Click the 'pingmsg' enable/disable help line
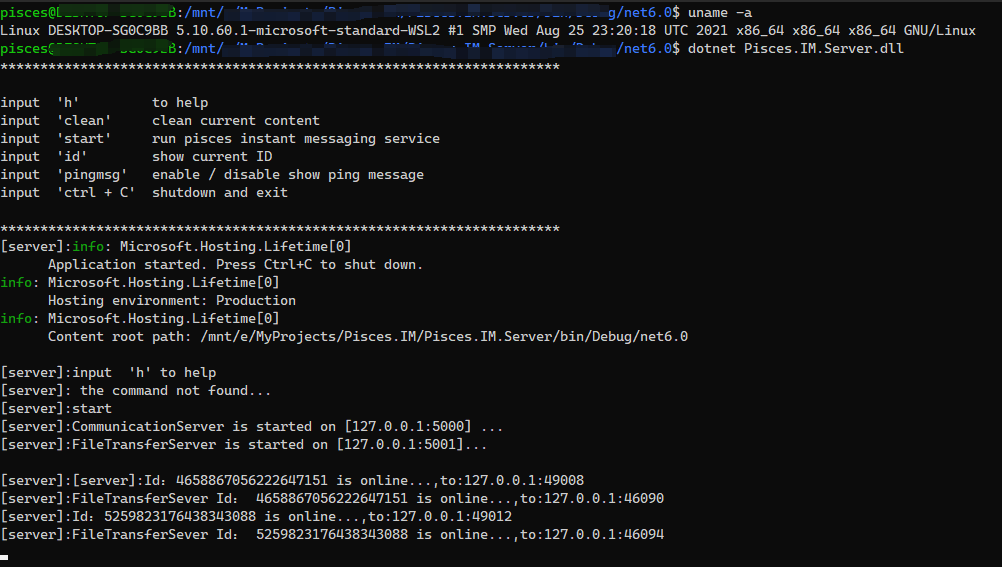 pyautogui.click(x=212, y=174)
